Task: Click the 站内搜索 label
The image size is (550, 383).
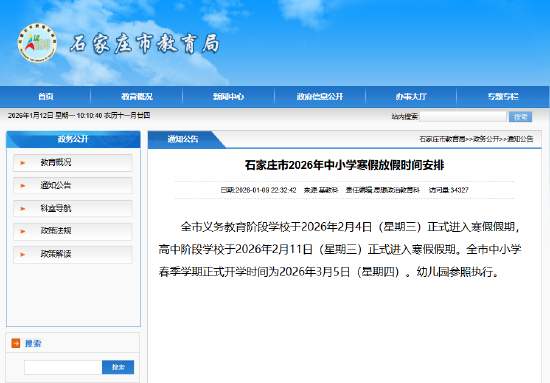Action: tap(405, 117)
